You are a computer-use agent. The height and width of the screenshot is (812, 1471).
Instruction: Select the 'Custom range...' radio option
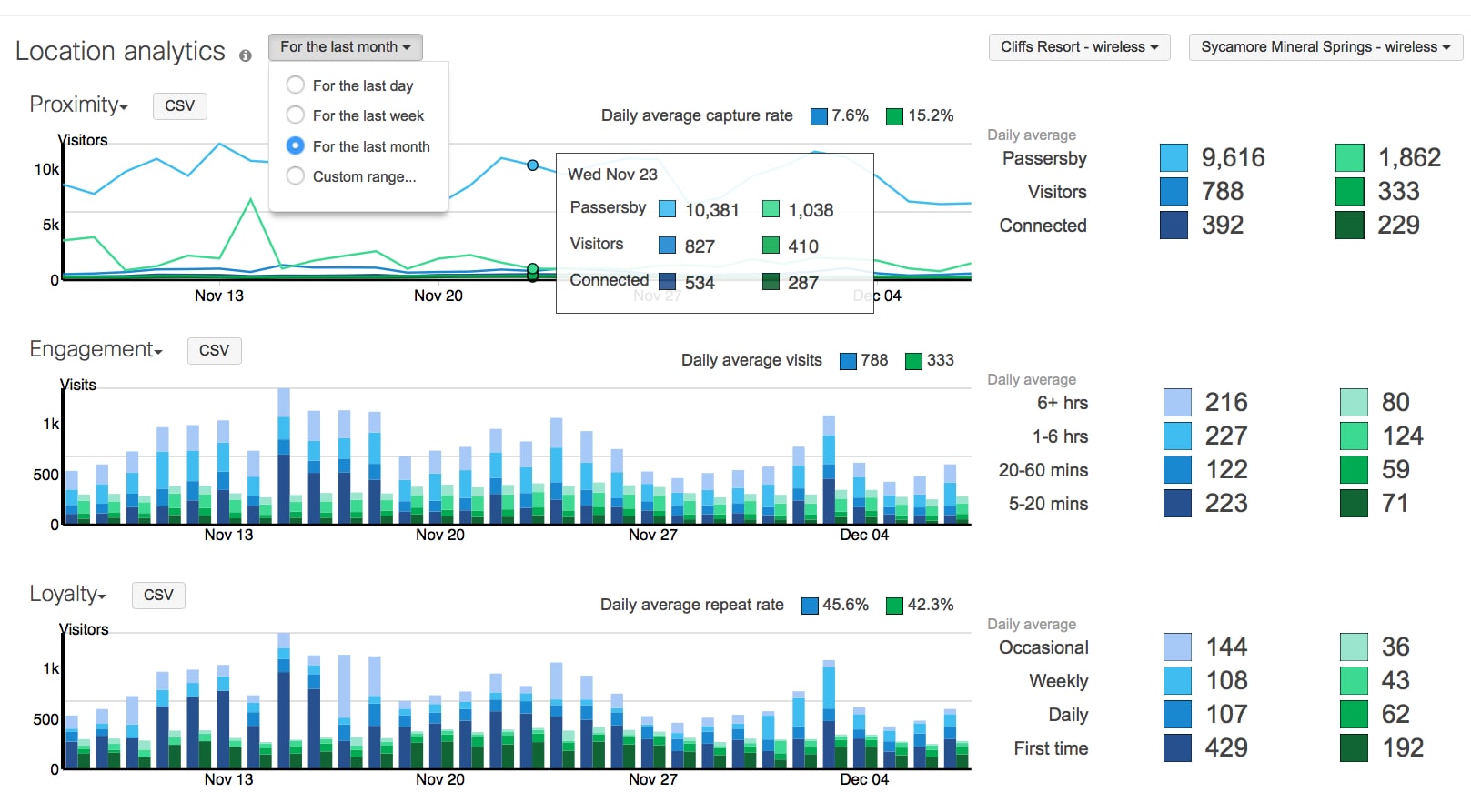296,176
